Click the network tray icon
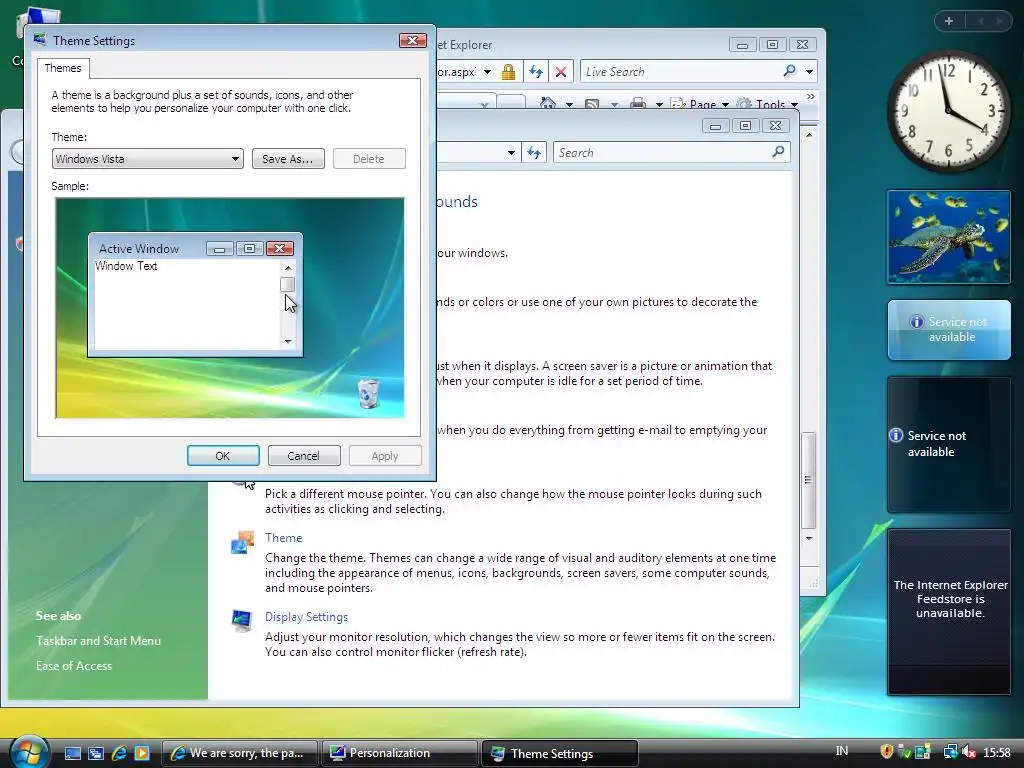 click(x=950, y=752)
